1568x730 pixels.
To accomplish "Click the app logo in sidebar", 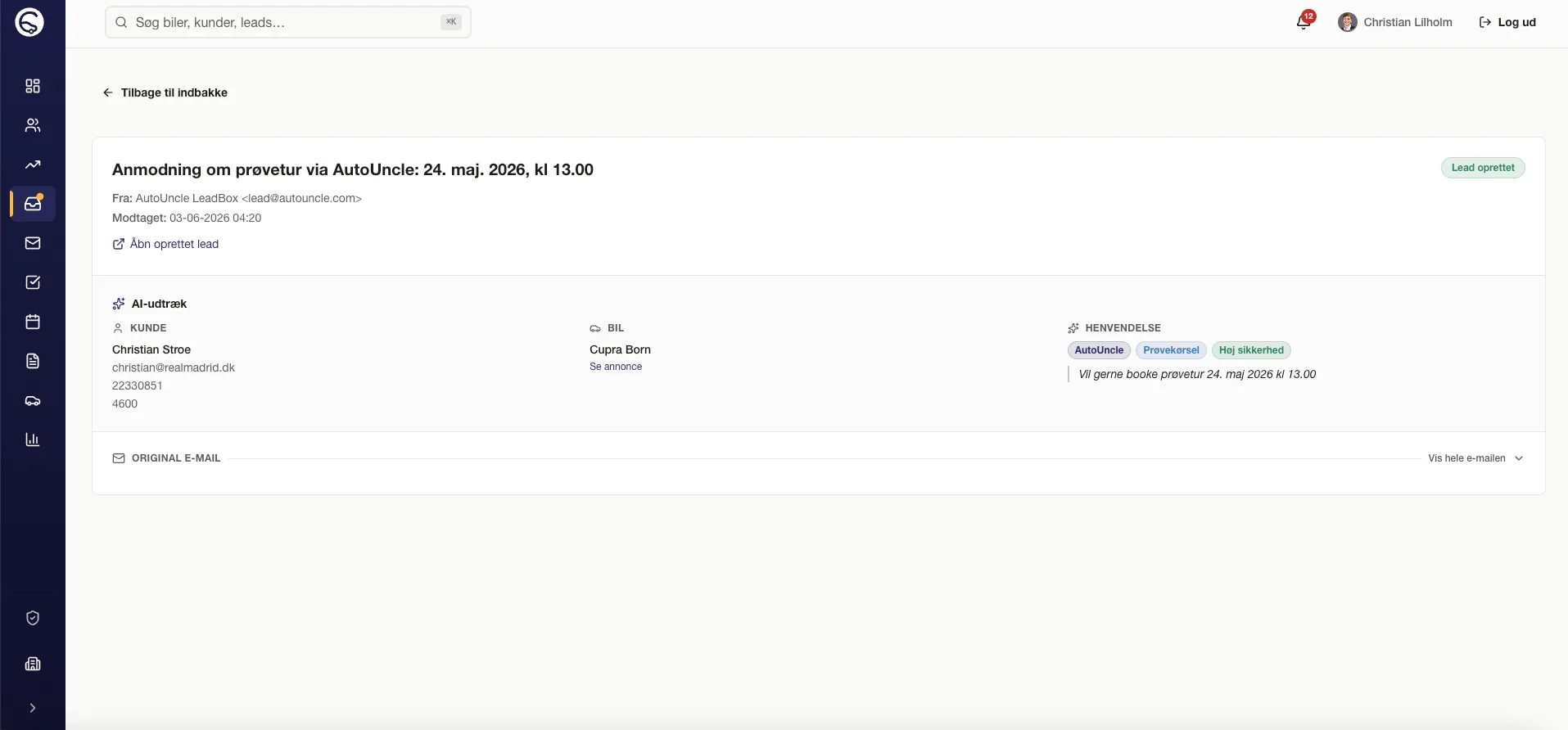I will 29,22.
